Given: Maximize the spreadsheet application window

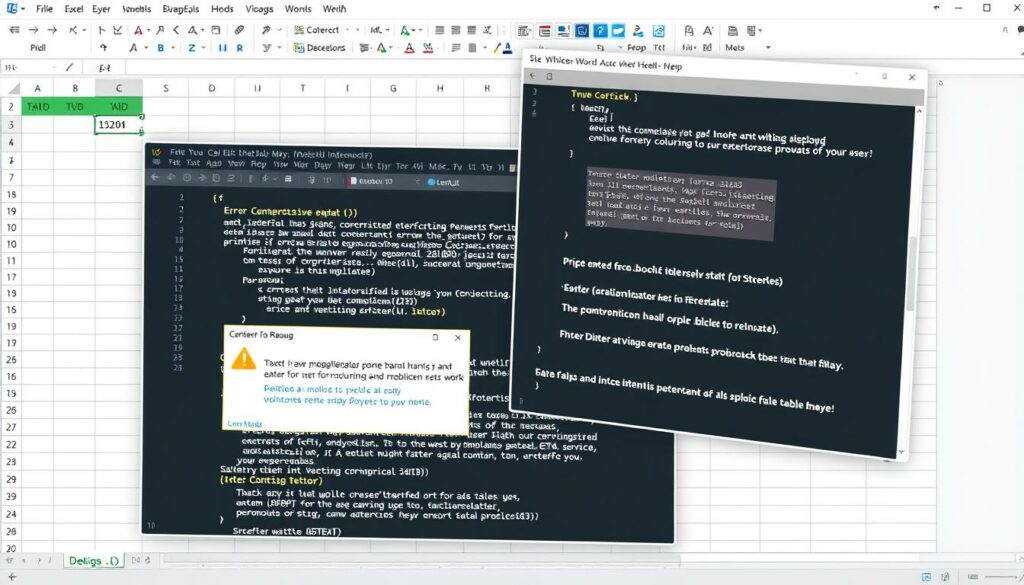Looking at the screenshot, I should pyautogui.click(x=987, y=8).
